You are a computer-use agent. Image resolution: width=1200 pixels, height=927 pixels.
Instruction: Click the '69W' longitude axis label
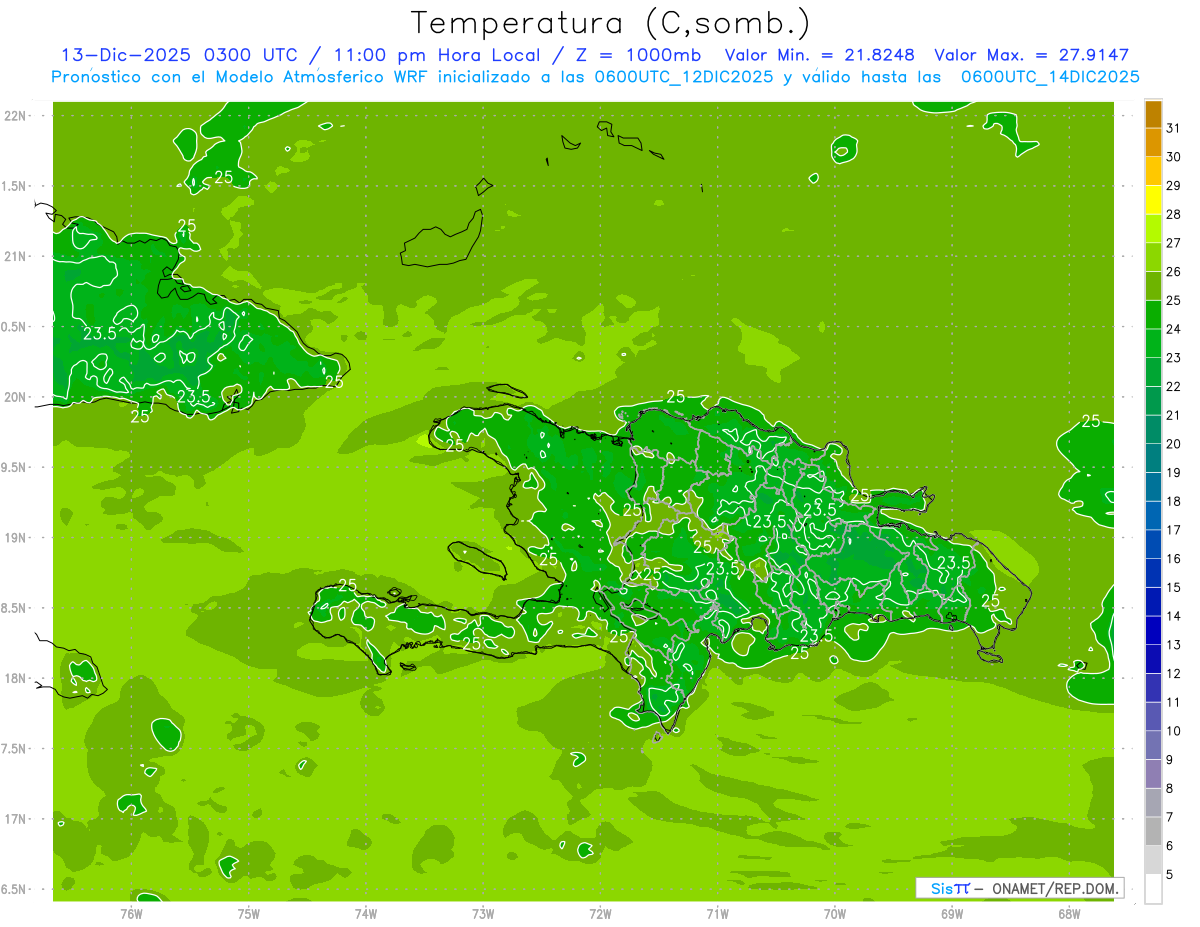tap(952, 914)
